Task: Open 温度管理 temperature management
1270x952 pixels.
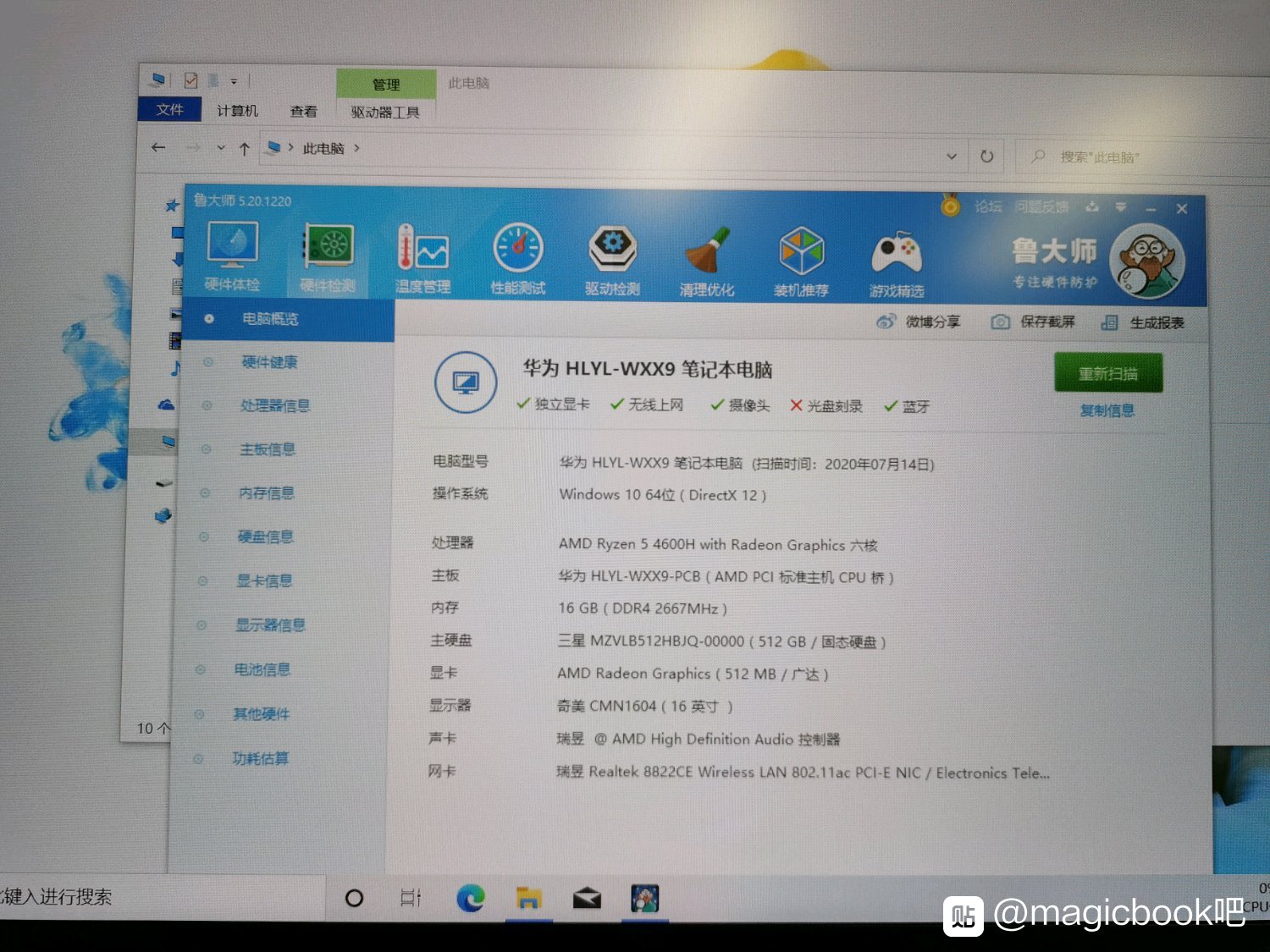Action: coord(422,258)
